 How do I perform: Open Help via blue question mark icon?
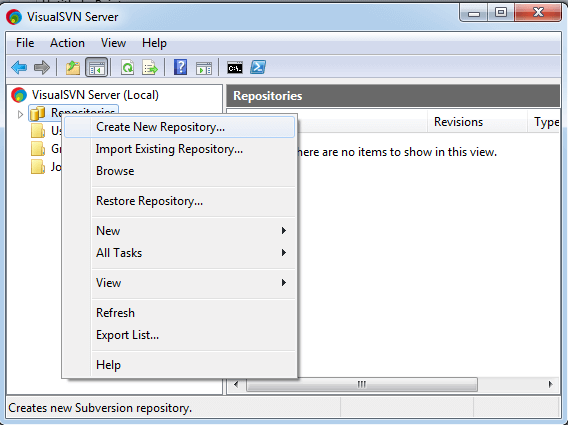tap(180, 67)
